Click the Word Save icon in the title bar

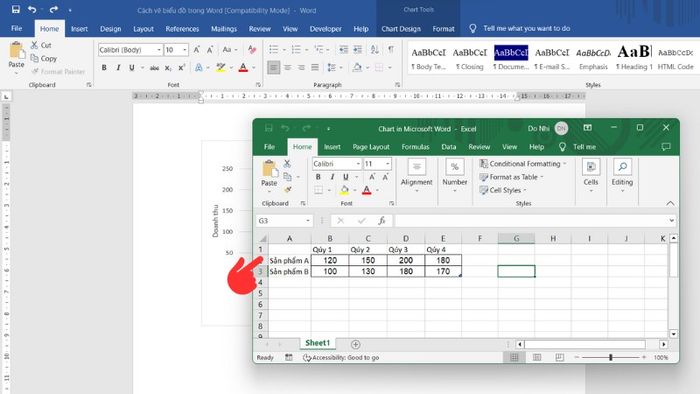coord(16,9)
